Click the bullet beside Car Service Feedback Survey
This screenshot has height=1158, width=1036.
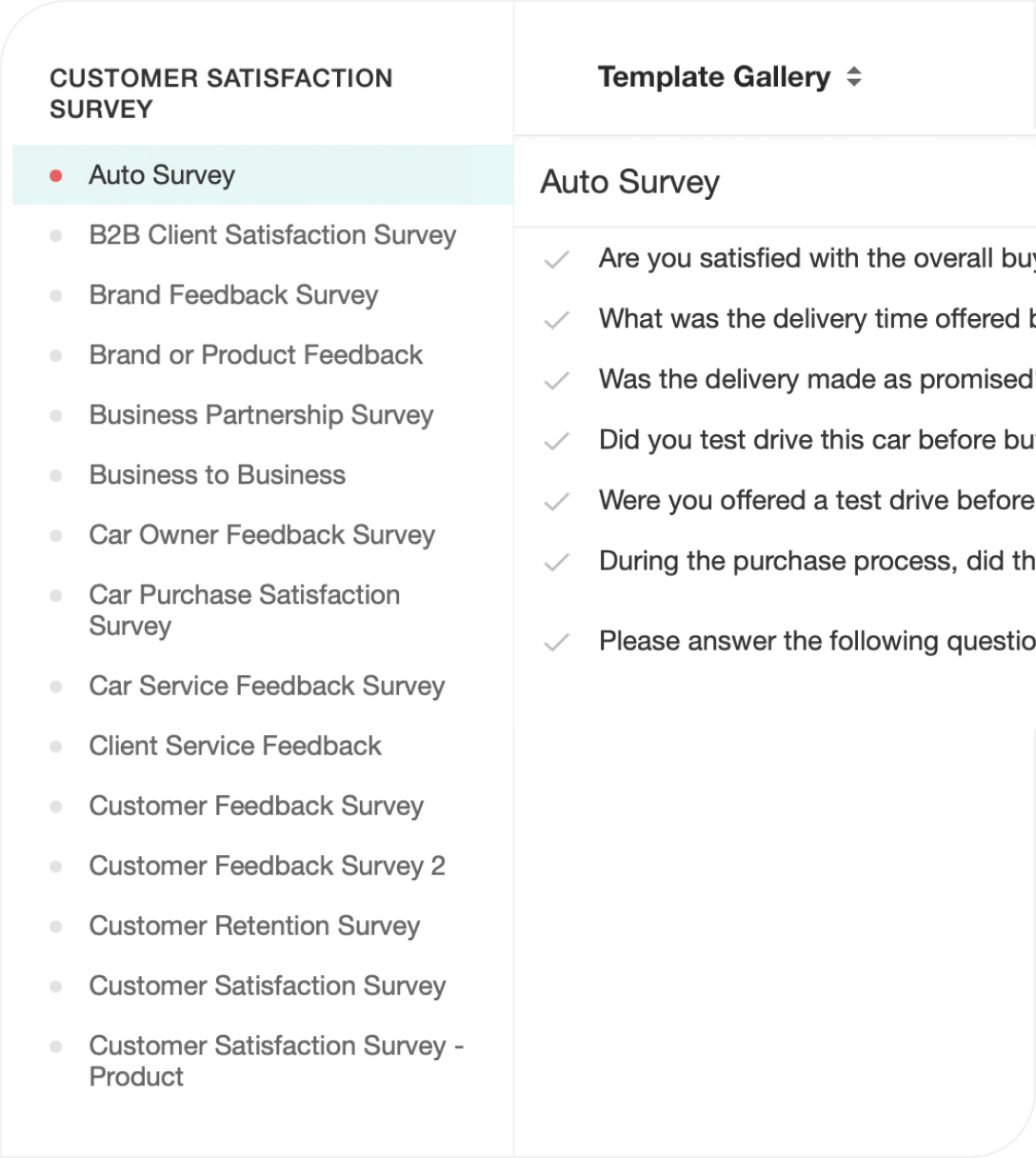[x=56, y=687]
